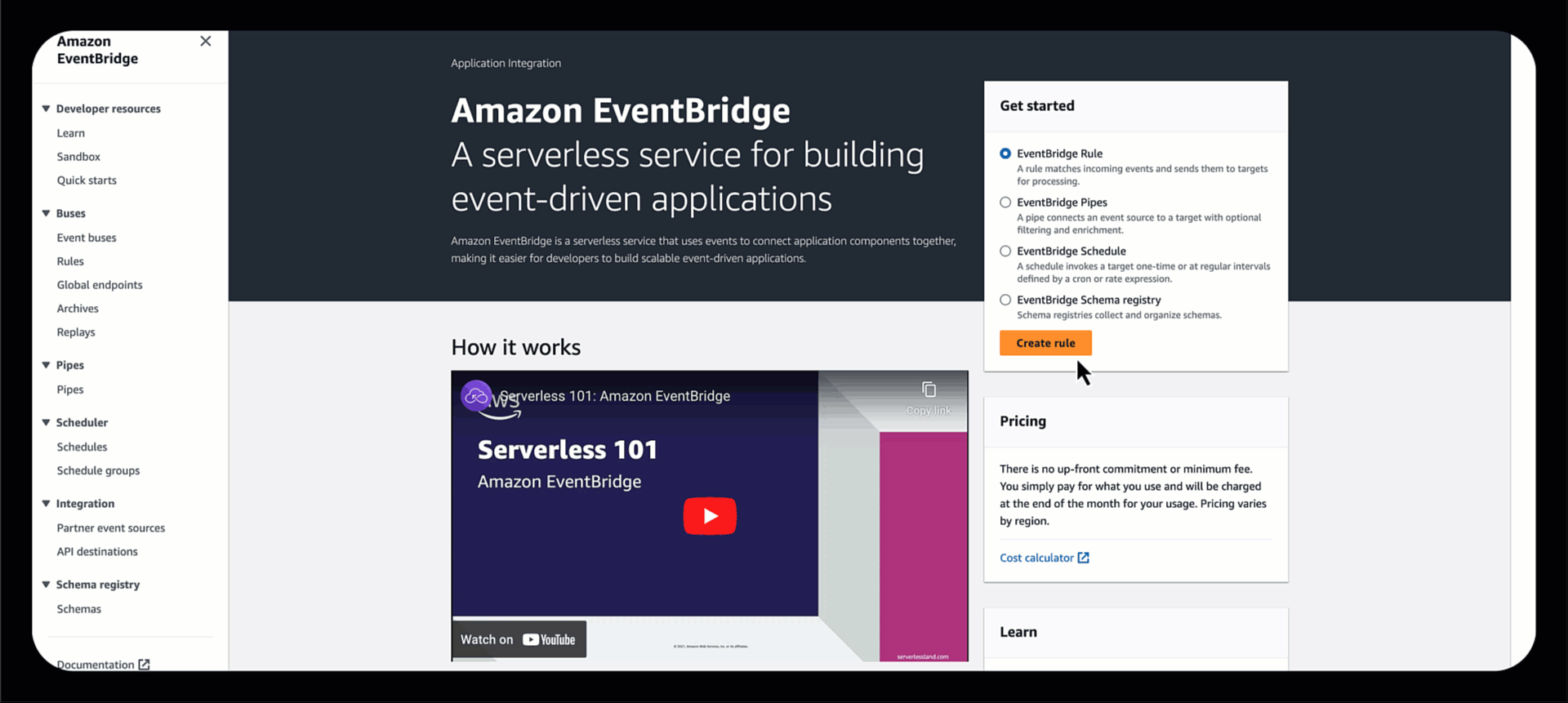Click the Copy link icon on video

click(929, 390)
